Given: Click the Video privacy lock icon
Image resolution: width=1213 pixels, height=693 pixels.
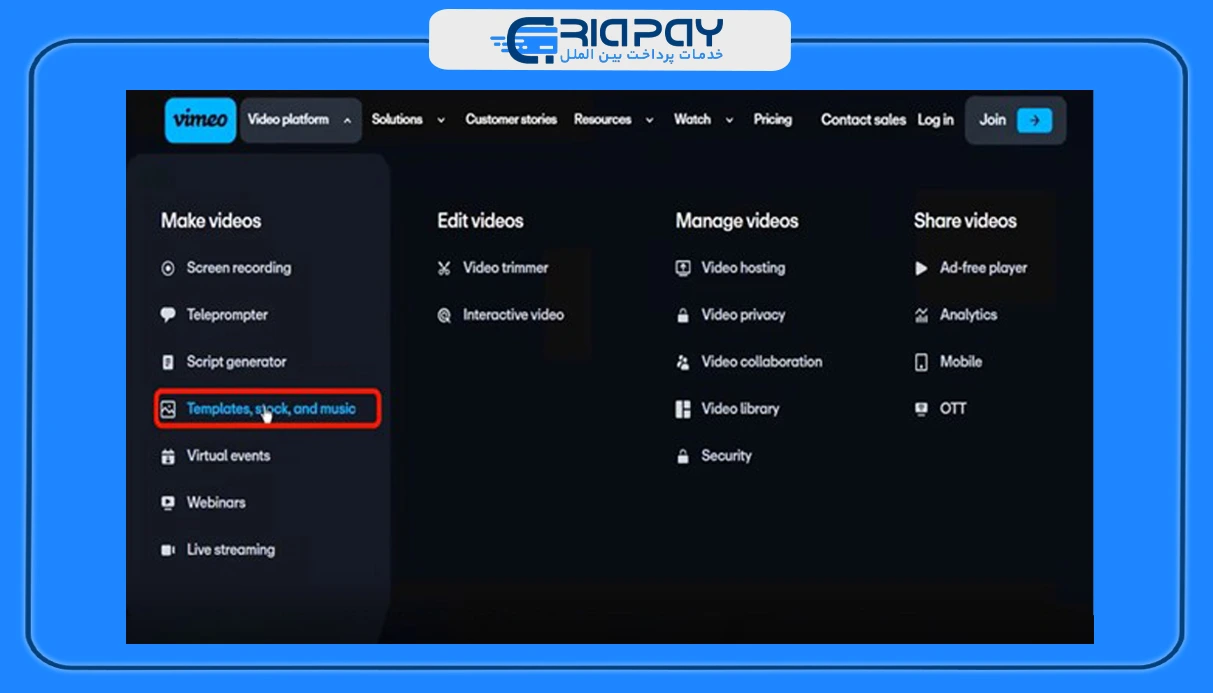Looking at the screenshot, I should [683, 315].
